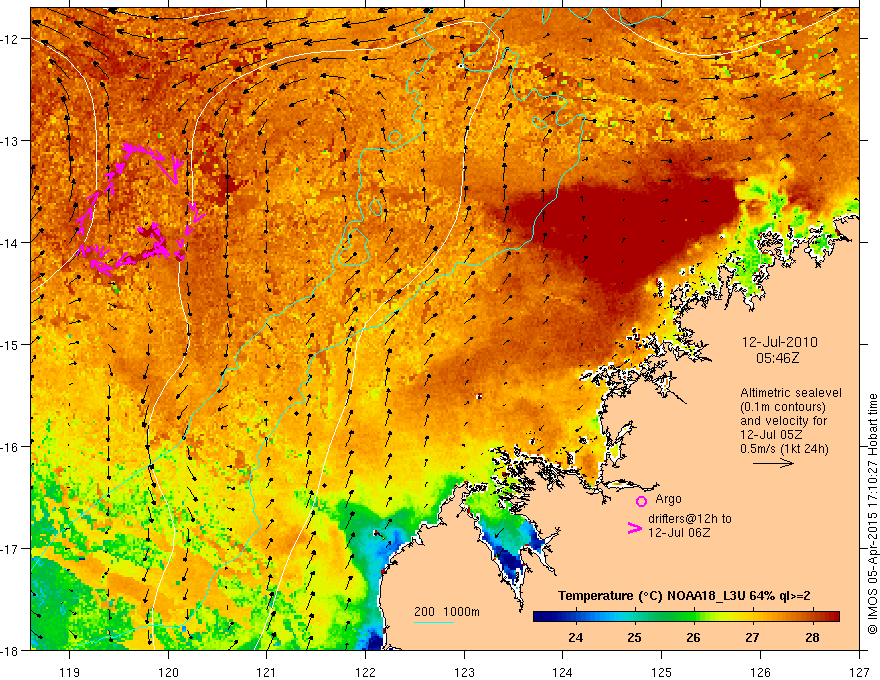Click the magenta Argo circle legend symbol
The height and width of the screenshot is (680, 880).
point(641,501)
